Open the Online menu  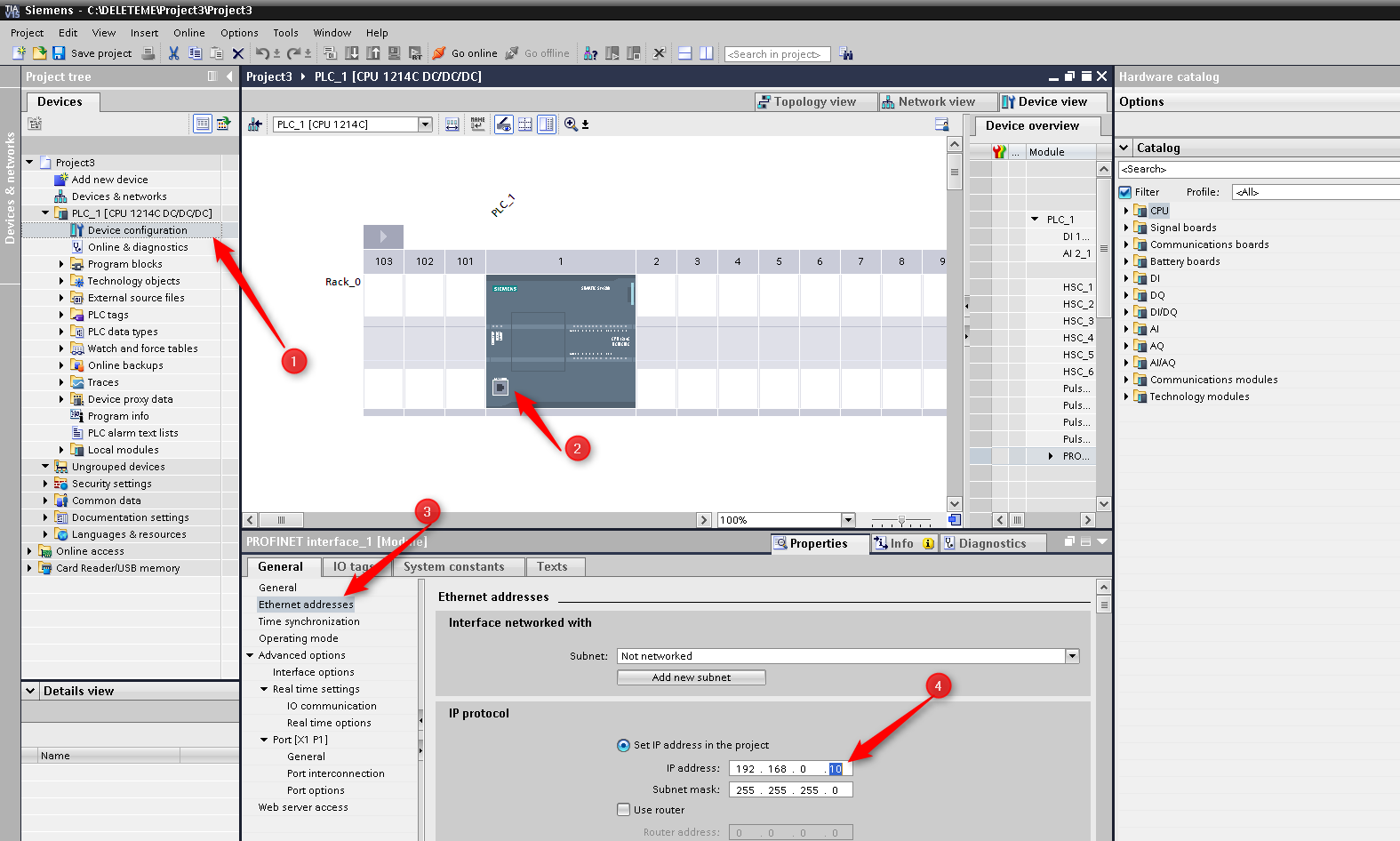pos(189,33)
